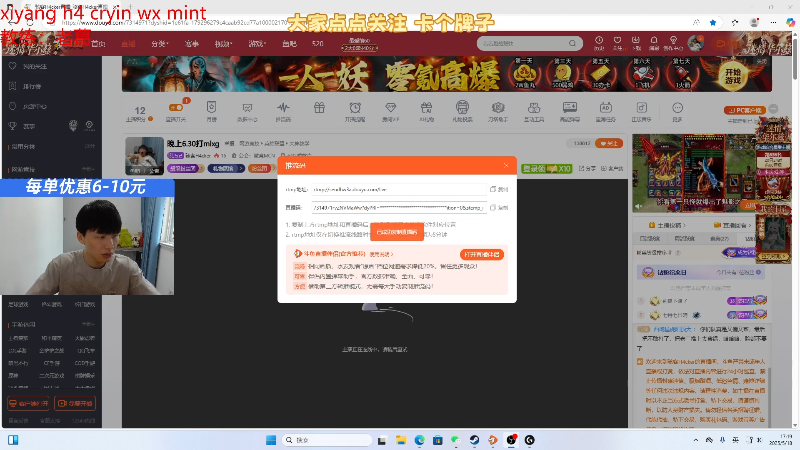Click the user avatar in the header

pyautogui.click(x=695, y=43)
